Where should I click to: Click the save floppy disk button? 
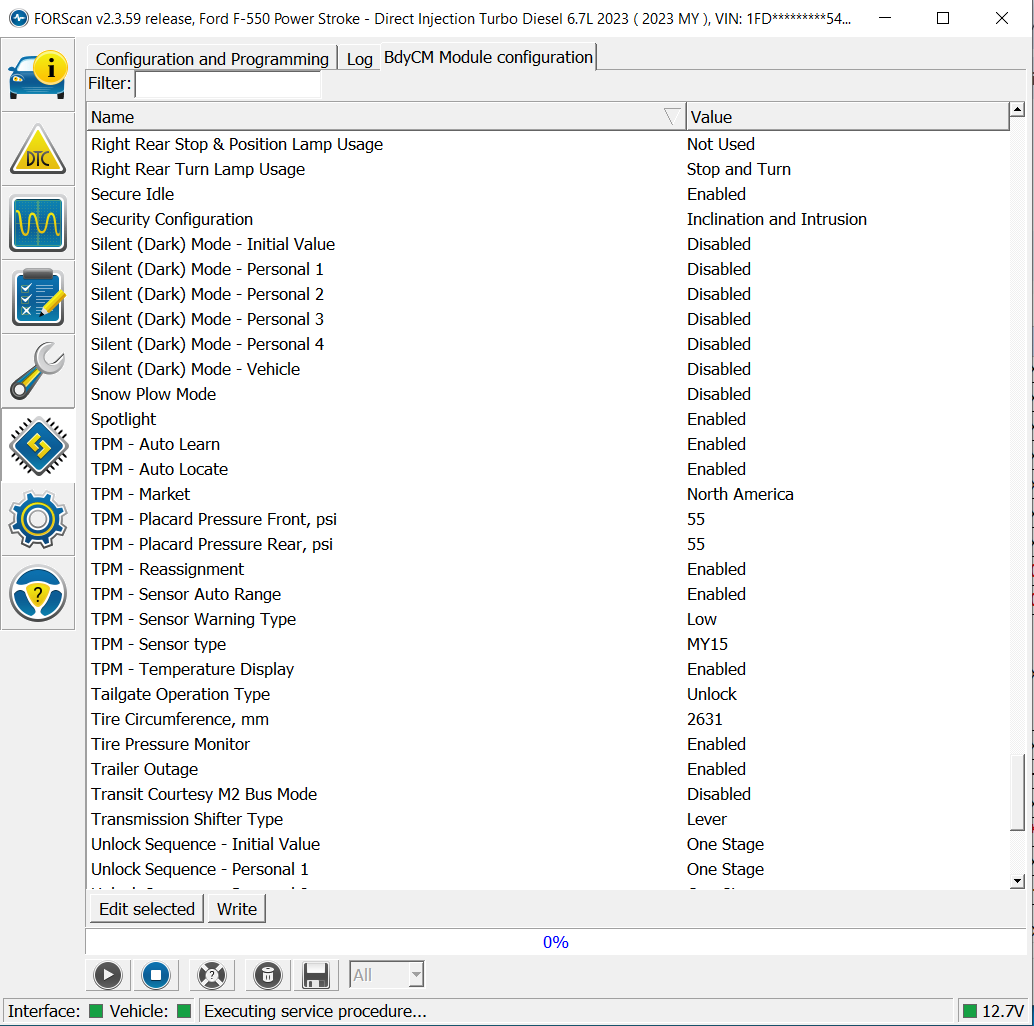(x=316, y=975)
